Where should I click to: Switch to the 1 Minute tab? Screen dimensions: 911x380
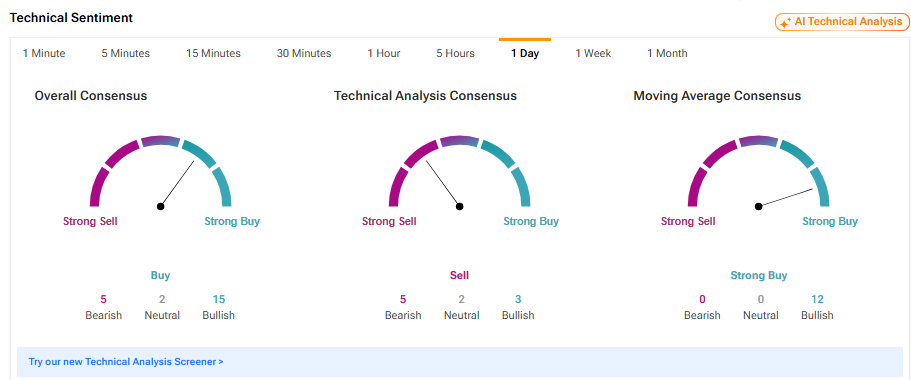(x=44, y=53)
